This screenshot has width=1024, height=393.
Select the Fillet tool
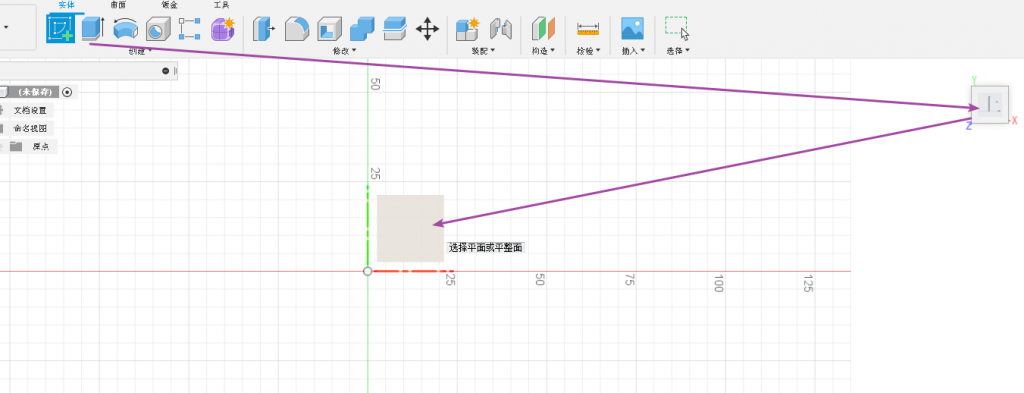point(297,29)
